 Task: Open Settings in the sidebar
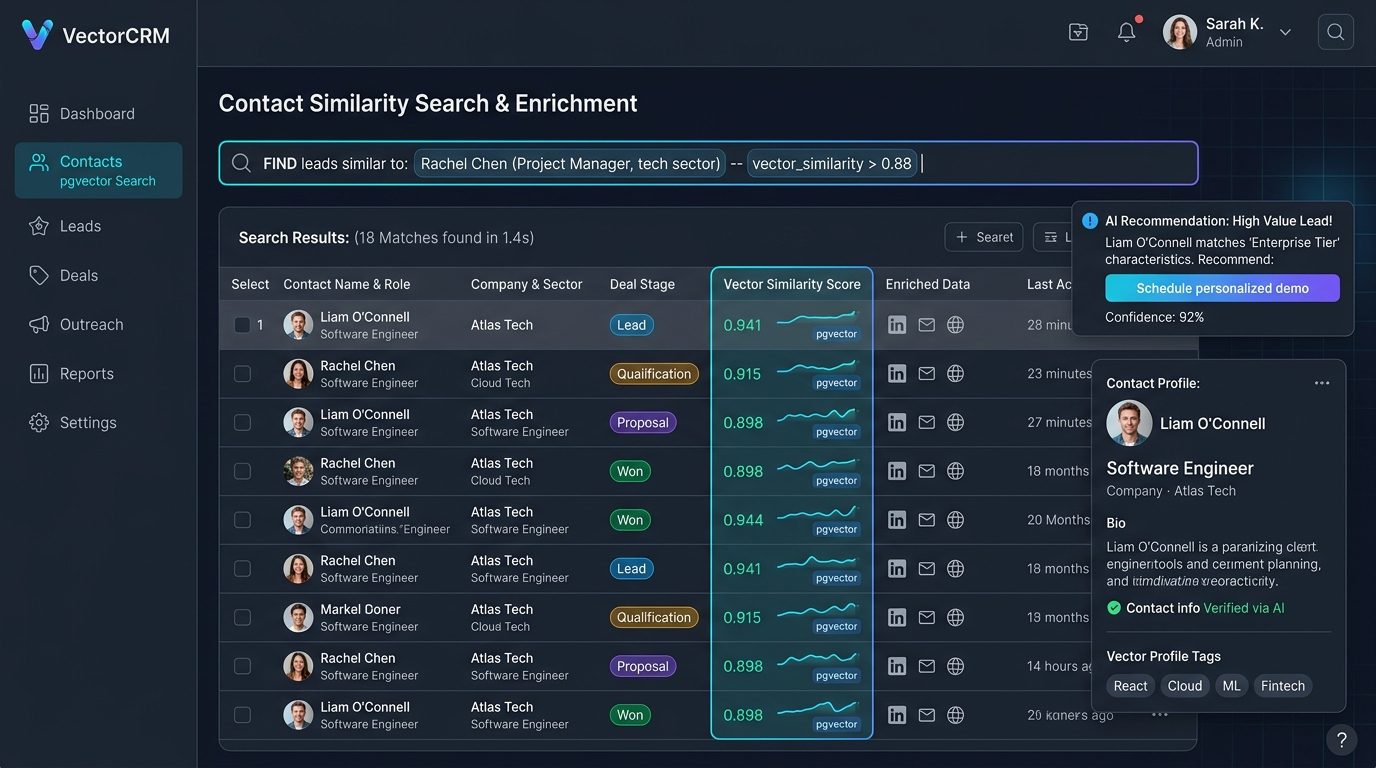pyautogui.click(x=98, y=422)
